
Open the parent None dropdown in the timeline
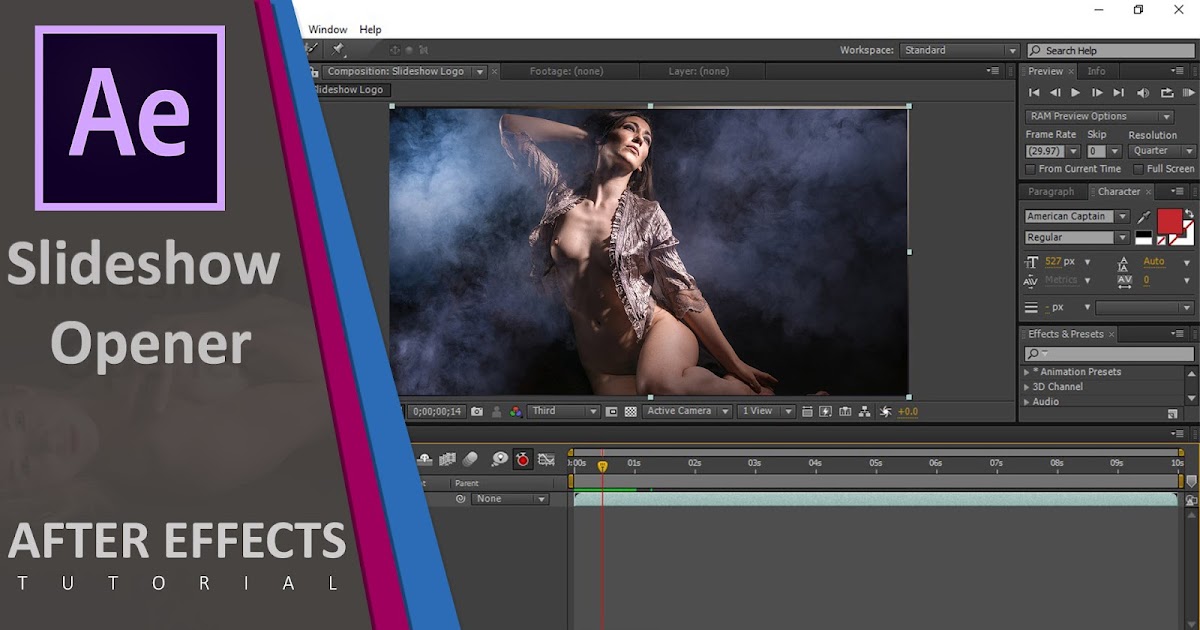(511, 499)
